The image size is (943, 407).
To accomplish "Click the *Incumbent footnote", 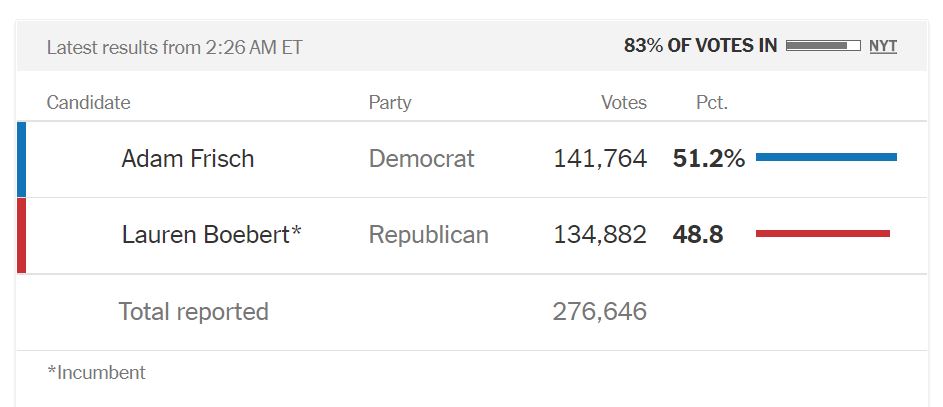I will 96,373.
